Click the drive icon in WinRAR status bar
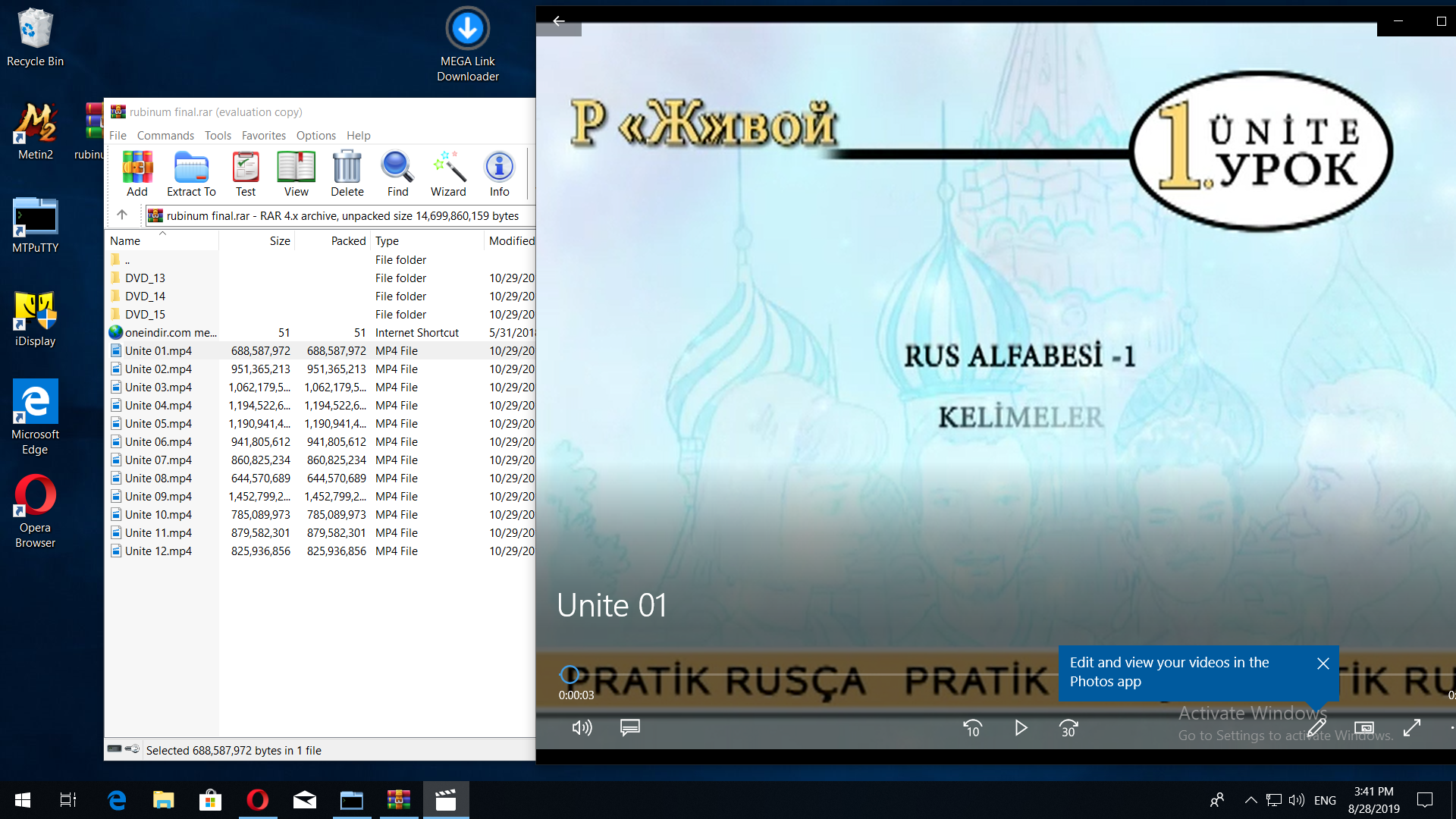This screenshot has width=1456, height=819. click(115, 749)
